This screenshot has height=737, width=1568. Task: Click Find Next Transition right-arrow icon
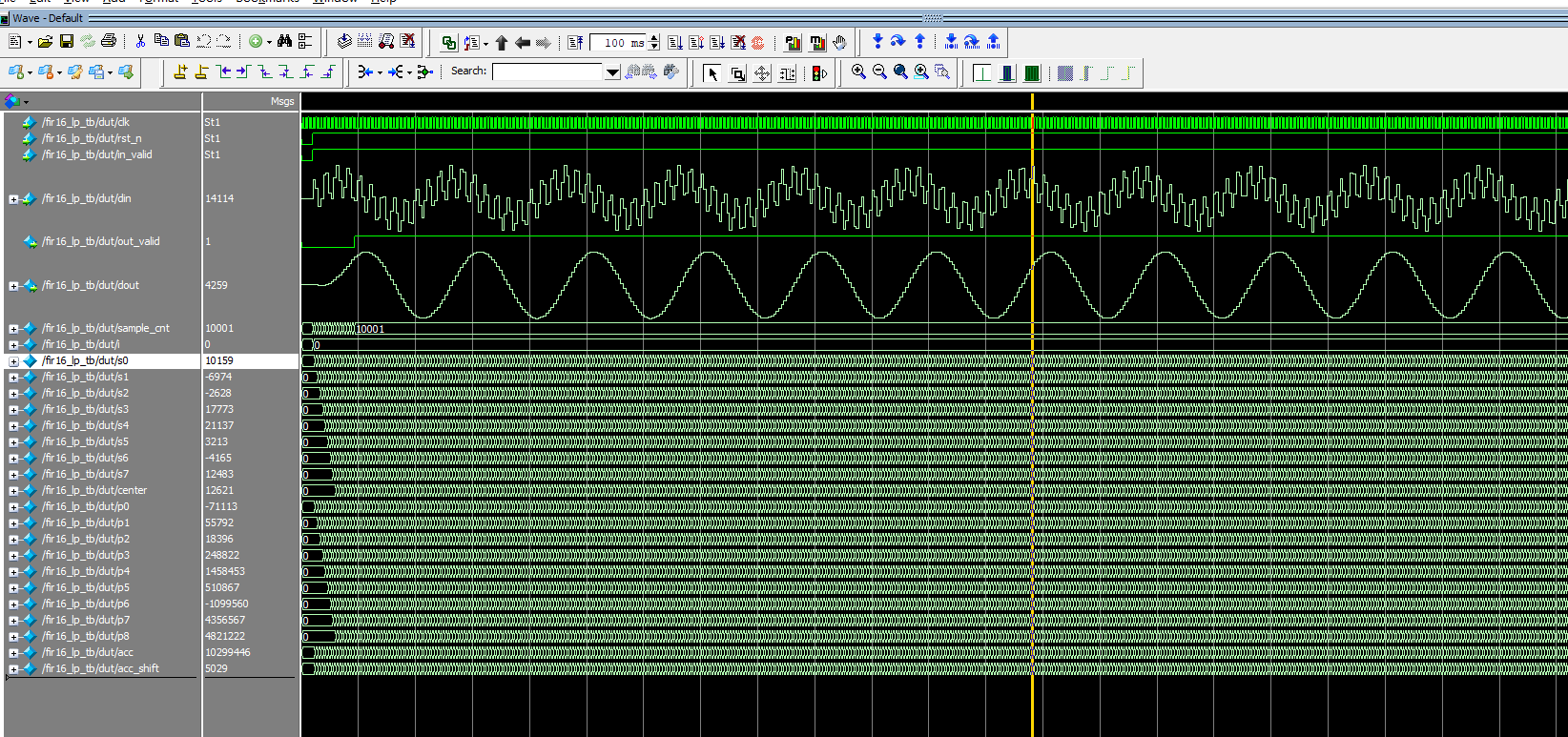coord(243,72)
